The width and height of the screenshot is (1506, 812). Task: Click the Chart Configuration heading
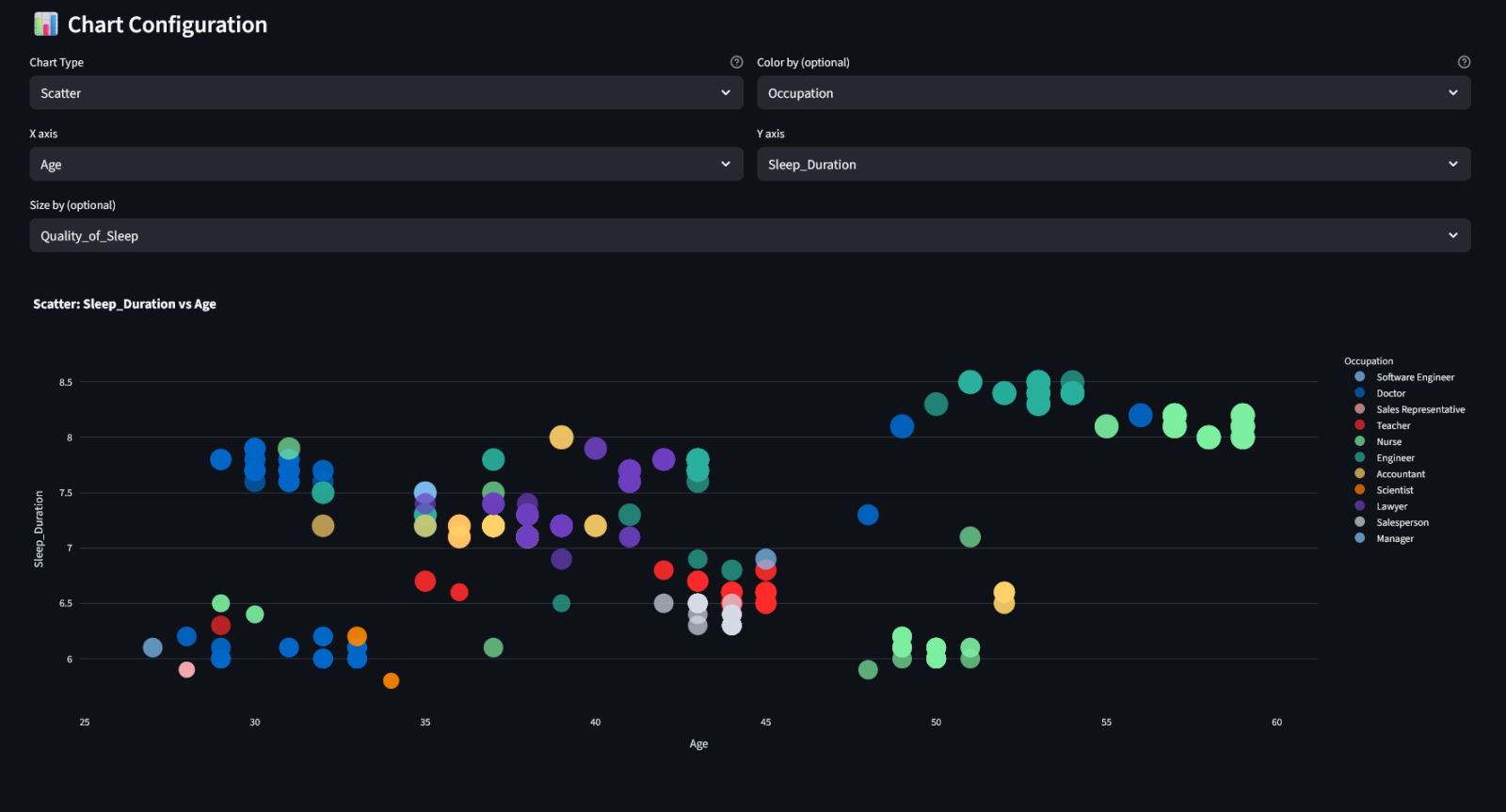168,24
